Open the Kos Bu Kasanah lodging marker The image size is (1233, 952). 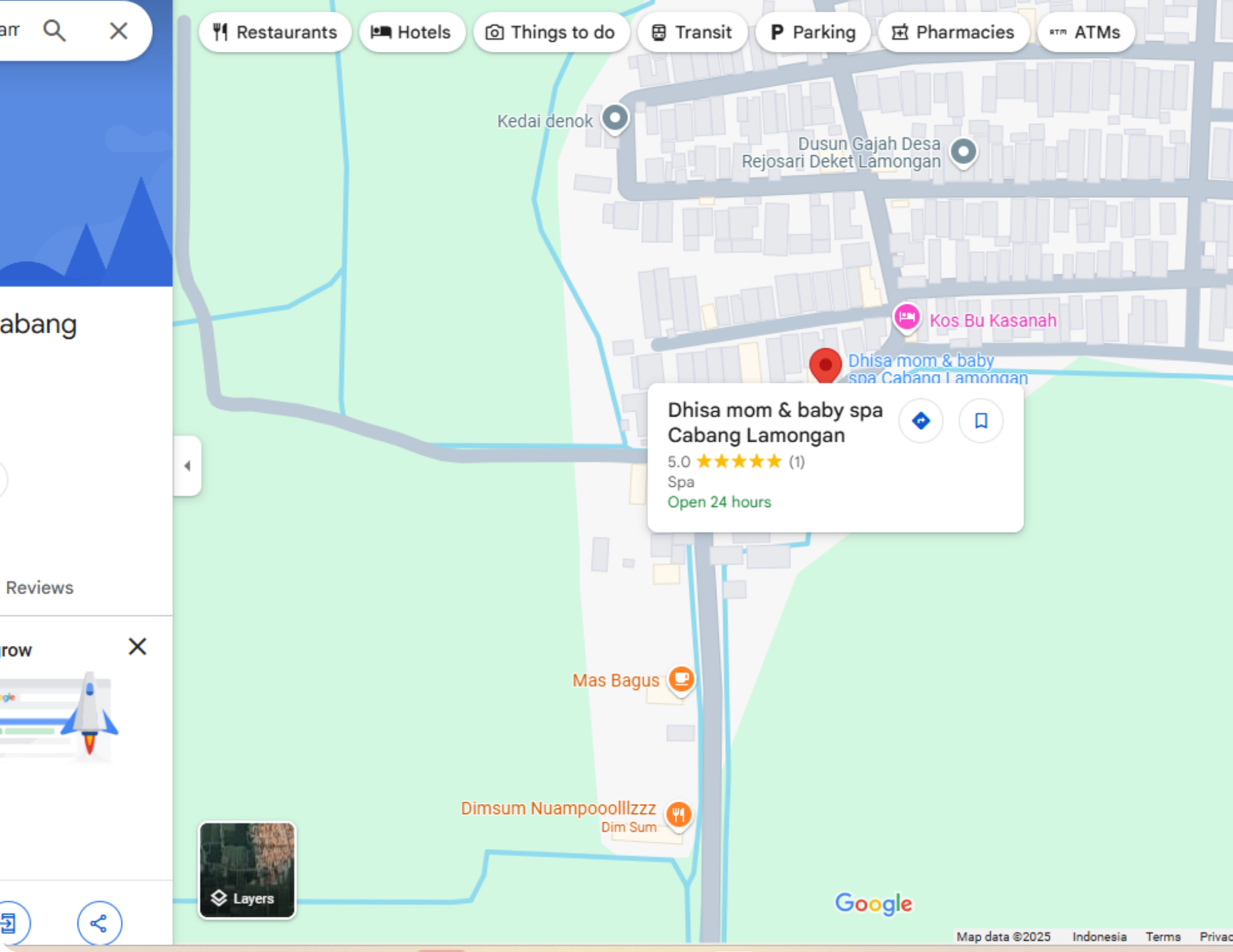907,318
